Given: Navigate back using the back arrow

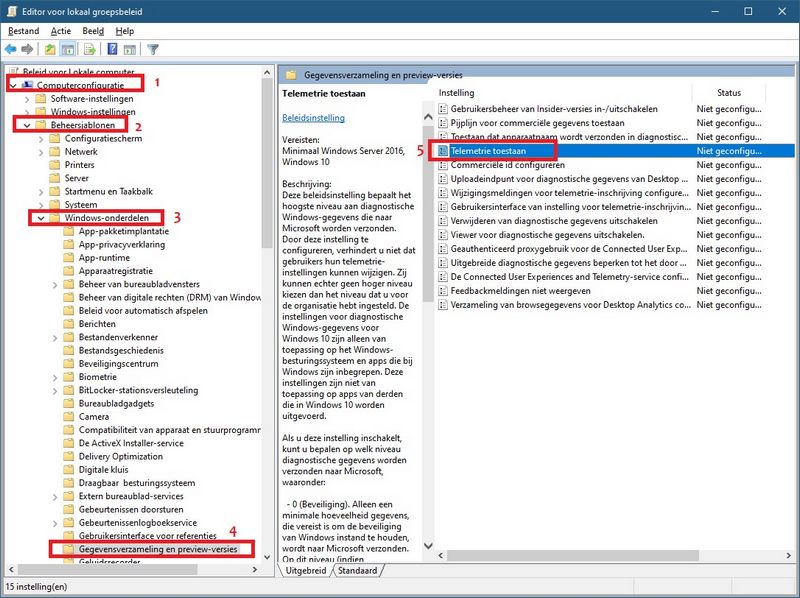Looking at the screenshot, I should (x=9, y=50).
